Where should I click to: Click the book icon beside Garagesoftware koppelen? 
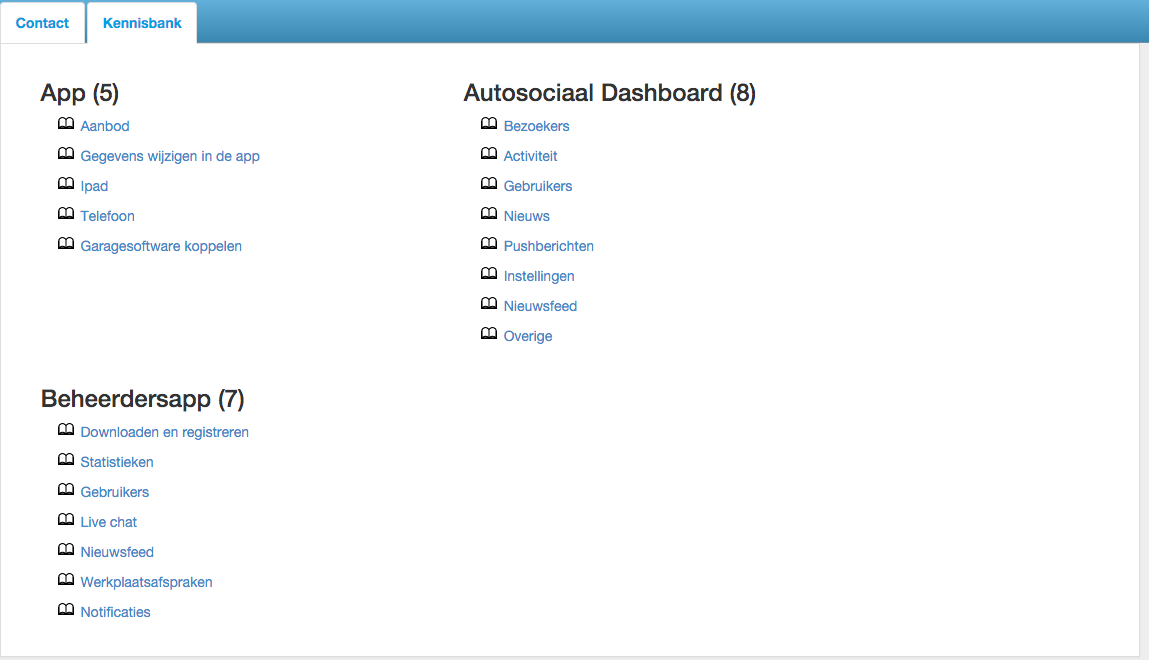point(66,244)
